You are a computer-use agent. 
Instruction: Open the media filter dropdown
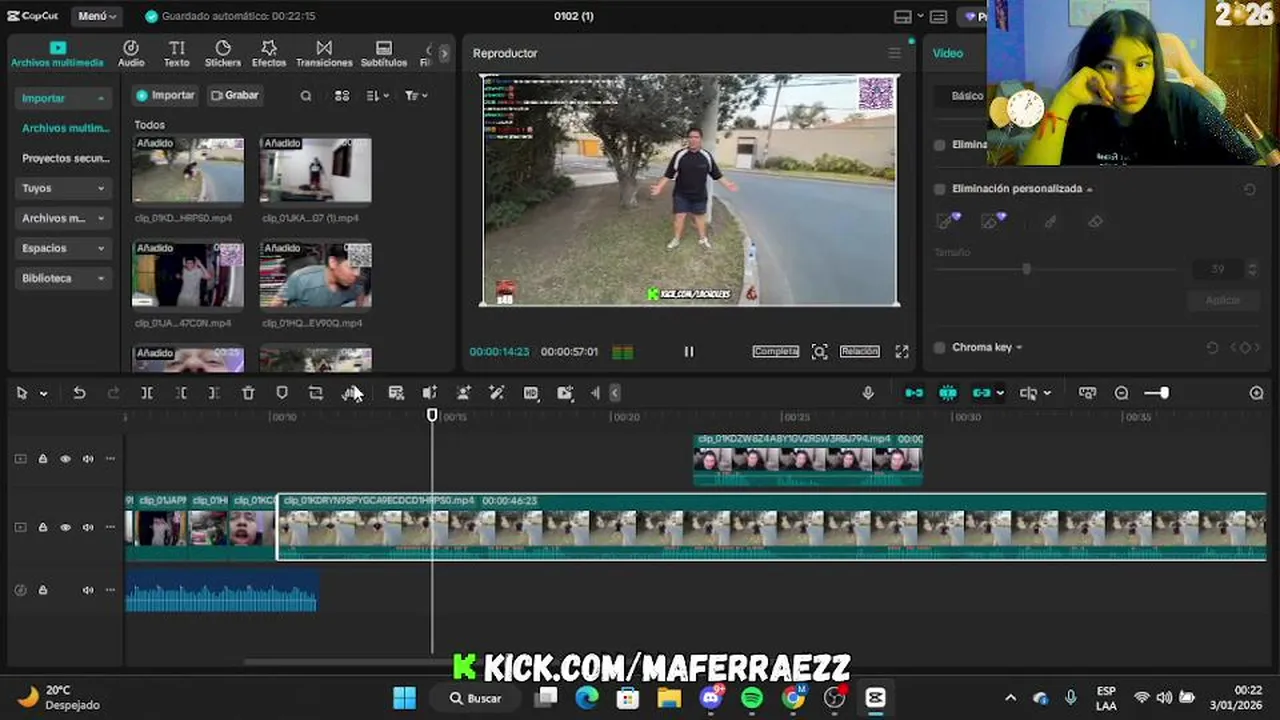(x=416, y=96)
